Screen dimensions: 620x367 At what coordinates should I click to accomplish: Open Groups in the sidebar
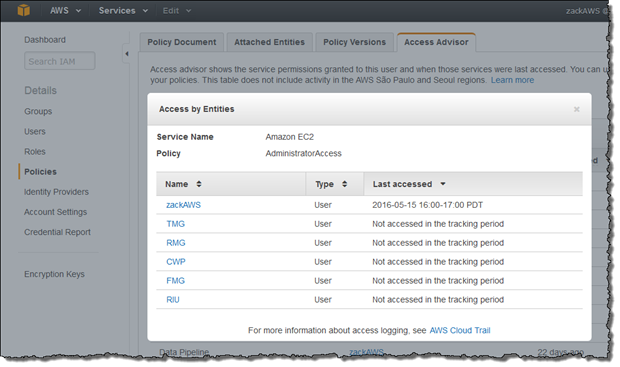click(38, 112)
